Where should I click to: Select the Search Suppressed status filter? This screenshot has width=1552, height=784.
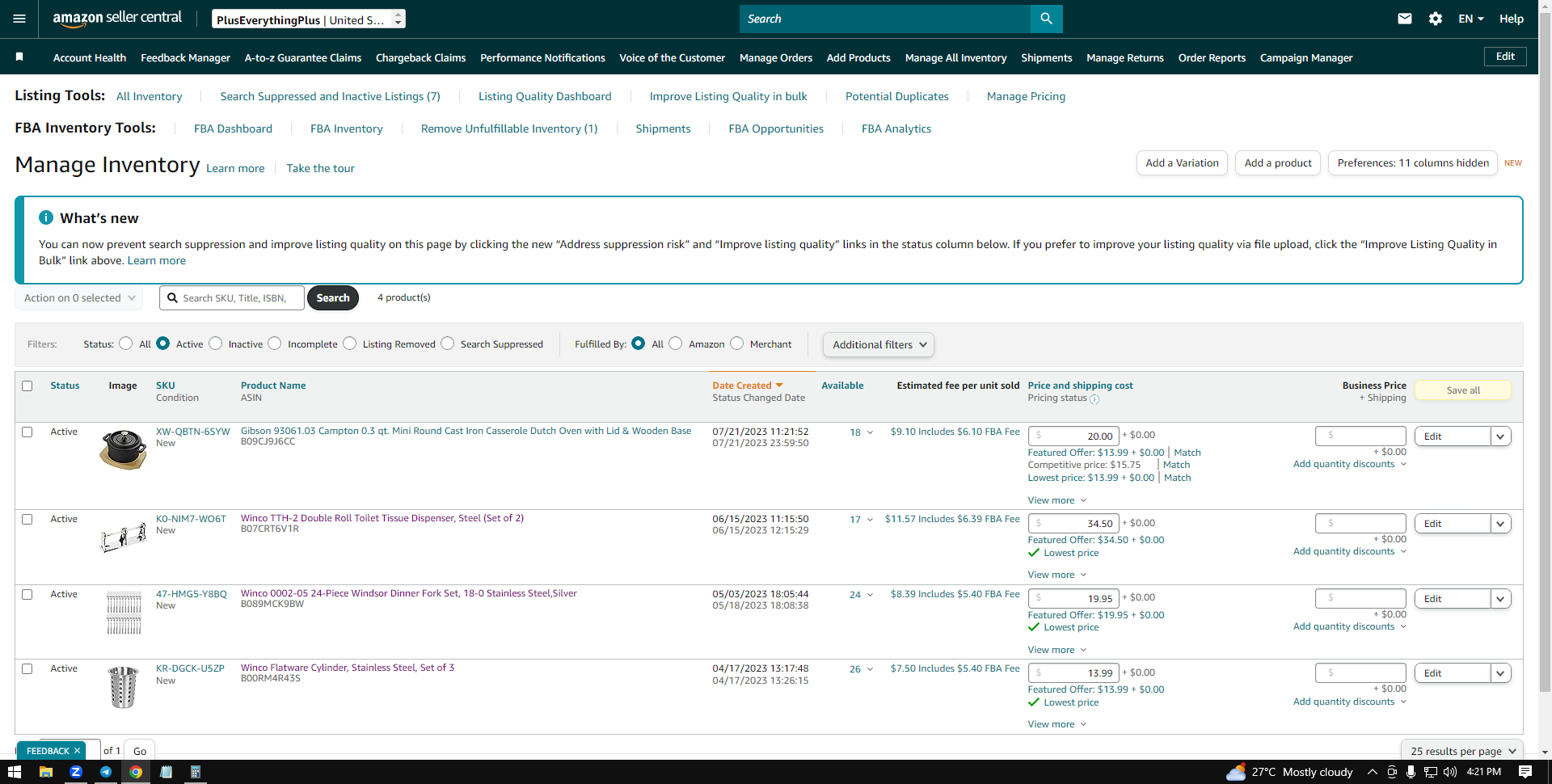click(x=447, y=344)
